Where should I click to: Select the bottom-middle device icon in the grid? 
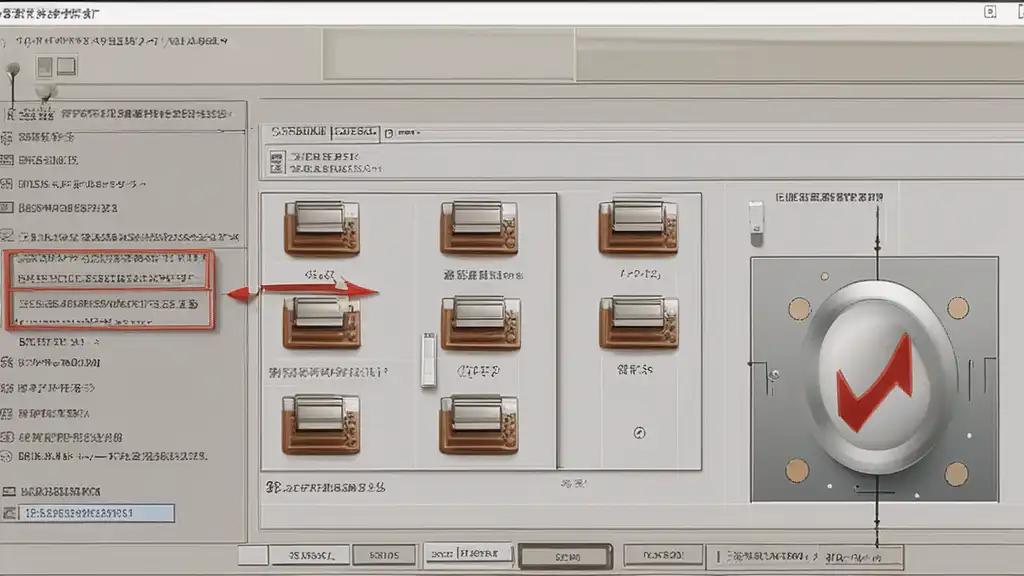[479, 424]
